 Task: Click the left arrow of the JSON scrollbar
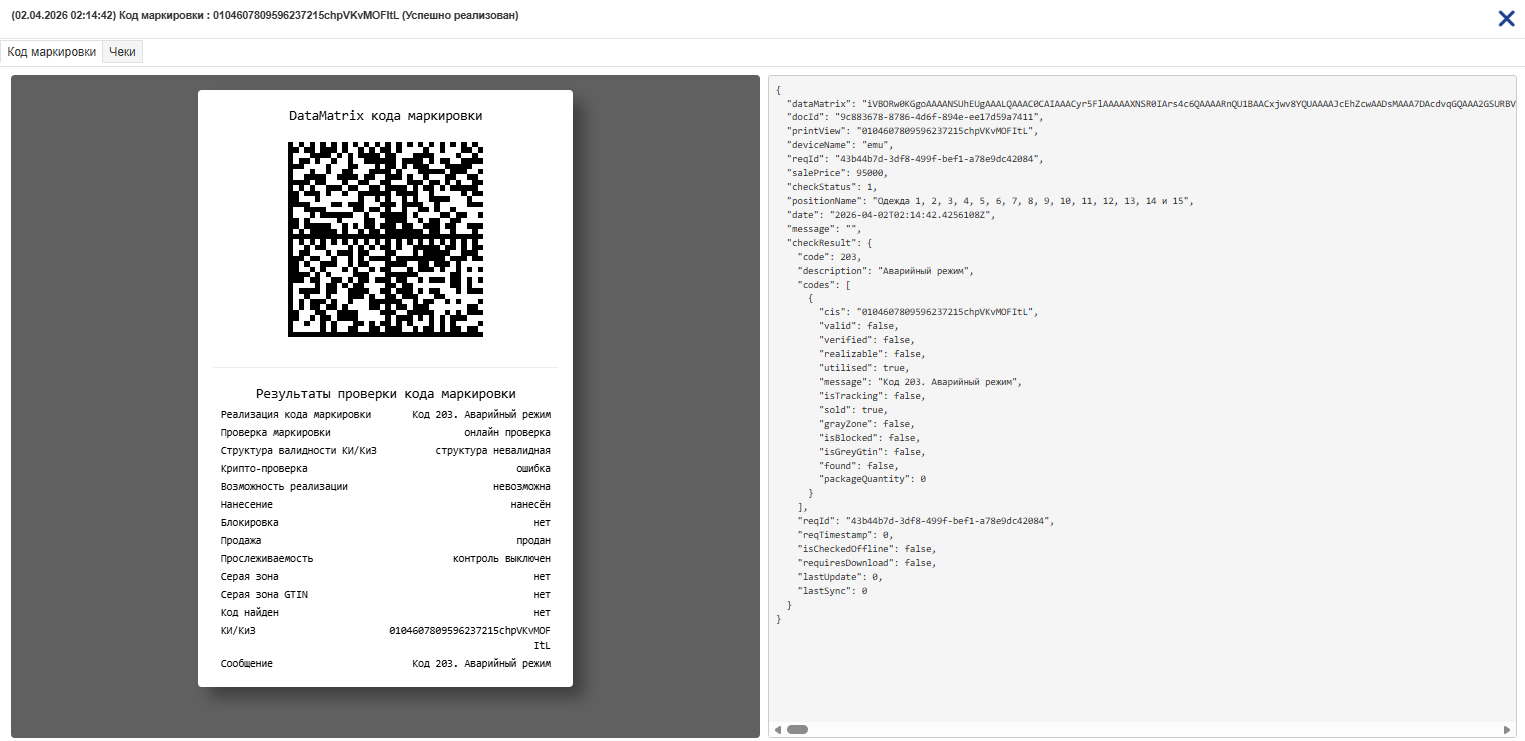point(777,729)
